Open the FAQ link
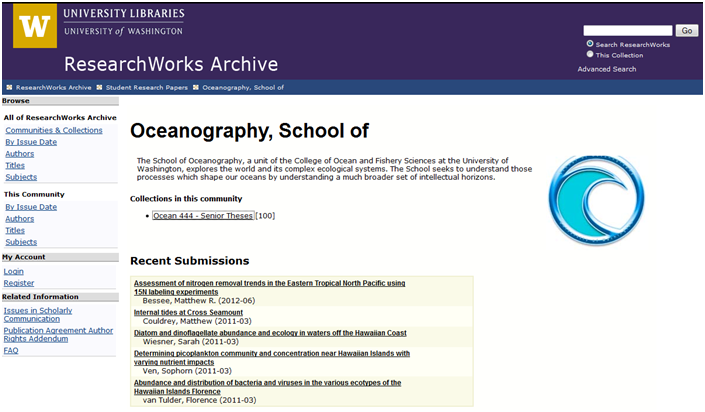The height and width of the screenshot is (412, 705). click(x=11, y=350)
